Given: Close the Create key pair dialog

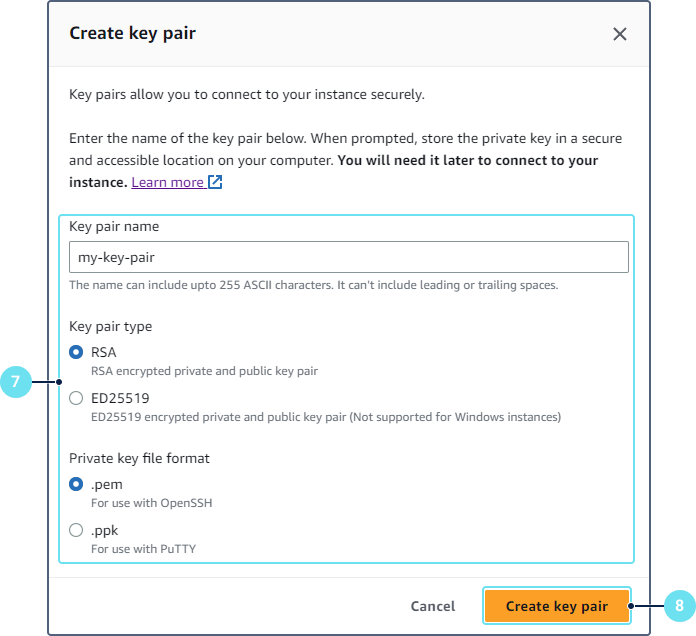Looking at the screenshot, I should pos(620,34).
